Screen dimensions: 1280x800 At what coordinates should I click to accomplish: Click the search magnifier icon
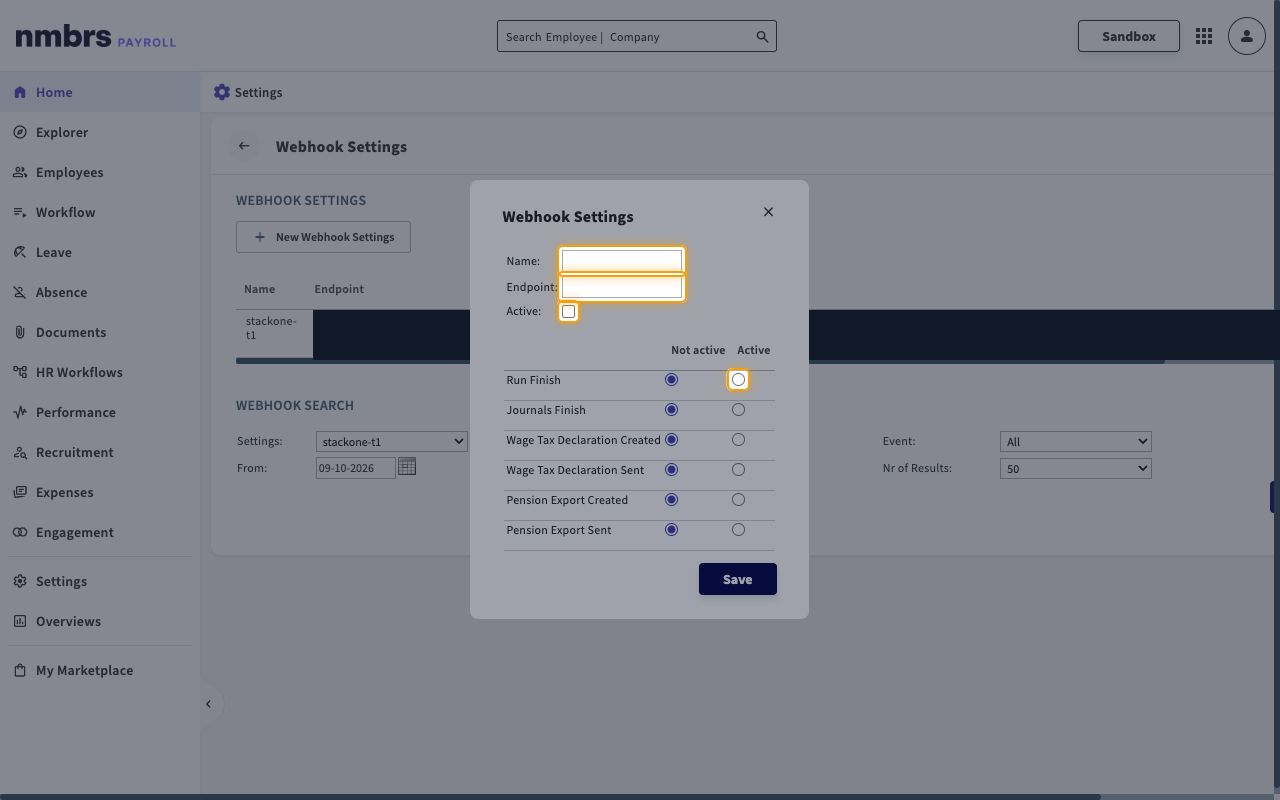(x=762, y=37)
